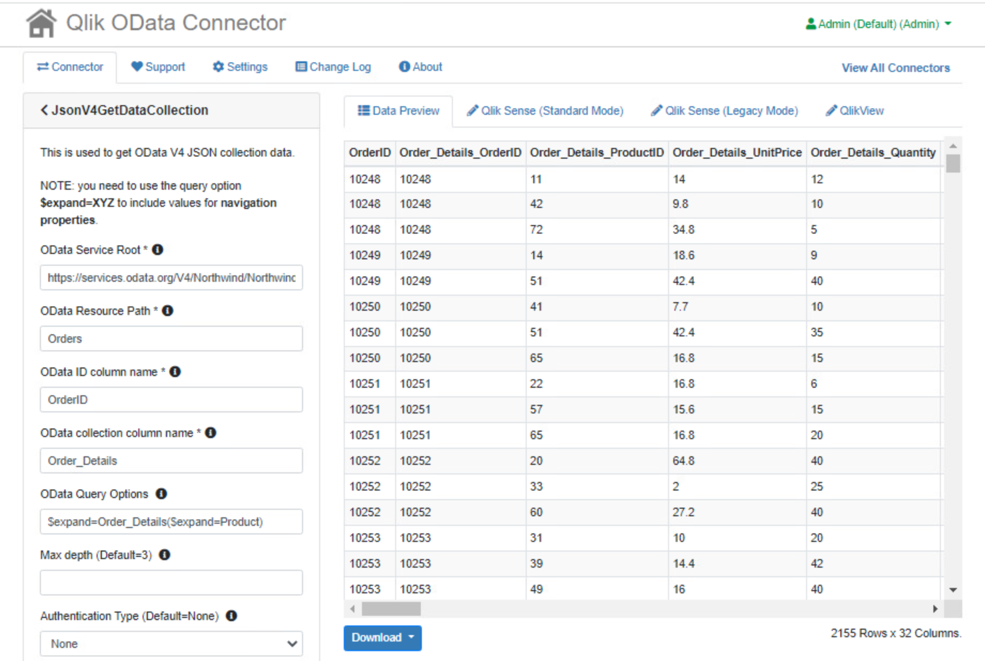Open the Admin user account menu

[x=879, y=24]
